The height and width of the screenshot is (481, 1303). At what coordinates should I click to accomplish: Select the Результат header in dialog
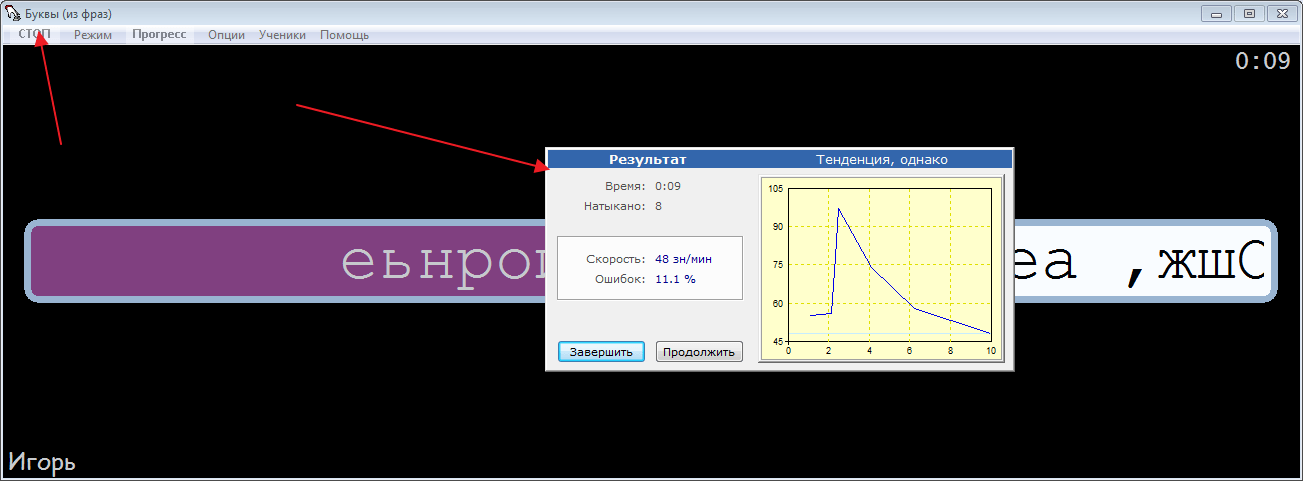coord(647,159)
